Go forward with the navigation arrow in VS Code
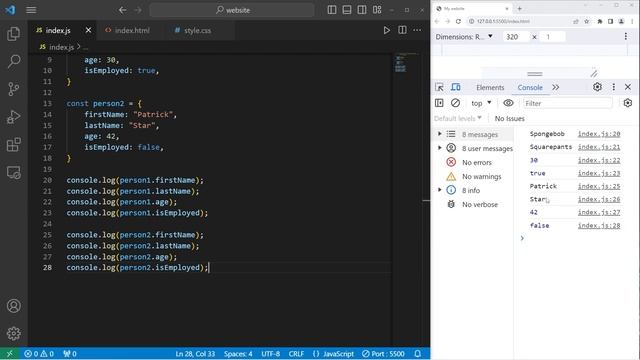The image size is (640, 360). [138, 10]
